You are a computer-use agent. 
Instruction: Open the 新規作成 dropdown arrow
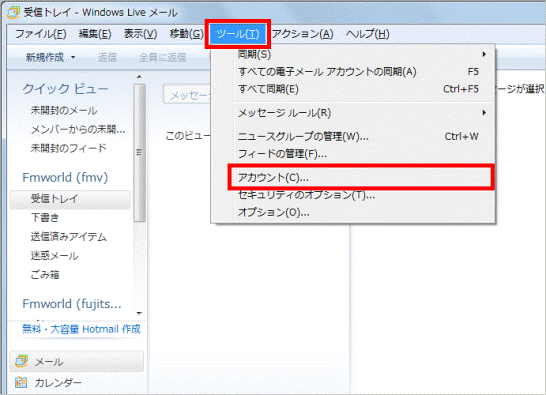pos(73,57)
